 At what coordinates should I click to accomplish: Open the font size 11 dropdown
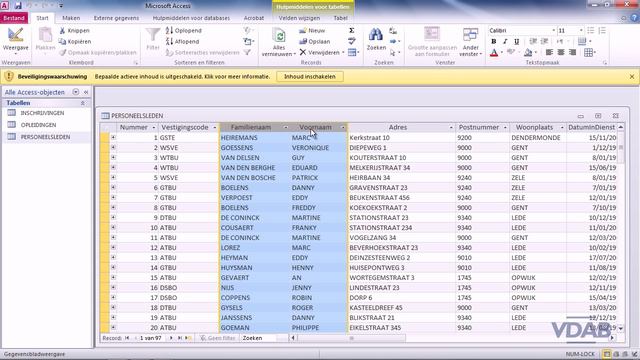[x=581, y=31]
